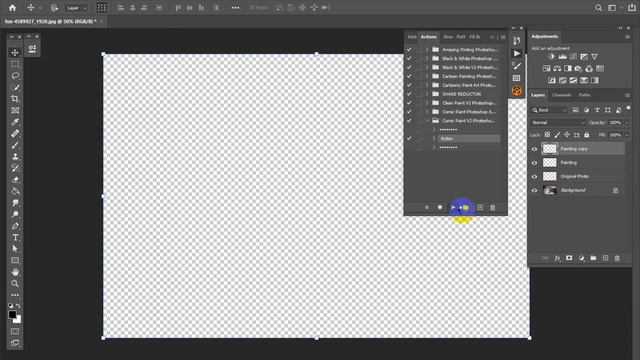This screenshot has width=640, height=360.
Task: Hide the Painting layer
Action: point(534,163)
